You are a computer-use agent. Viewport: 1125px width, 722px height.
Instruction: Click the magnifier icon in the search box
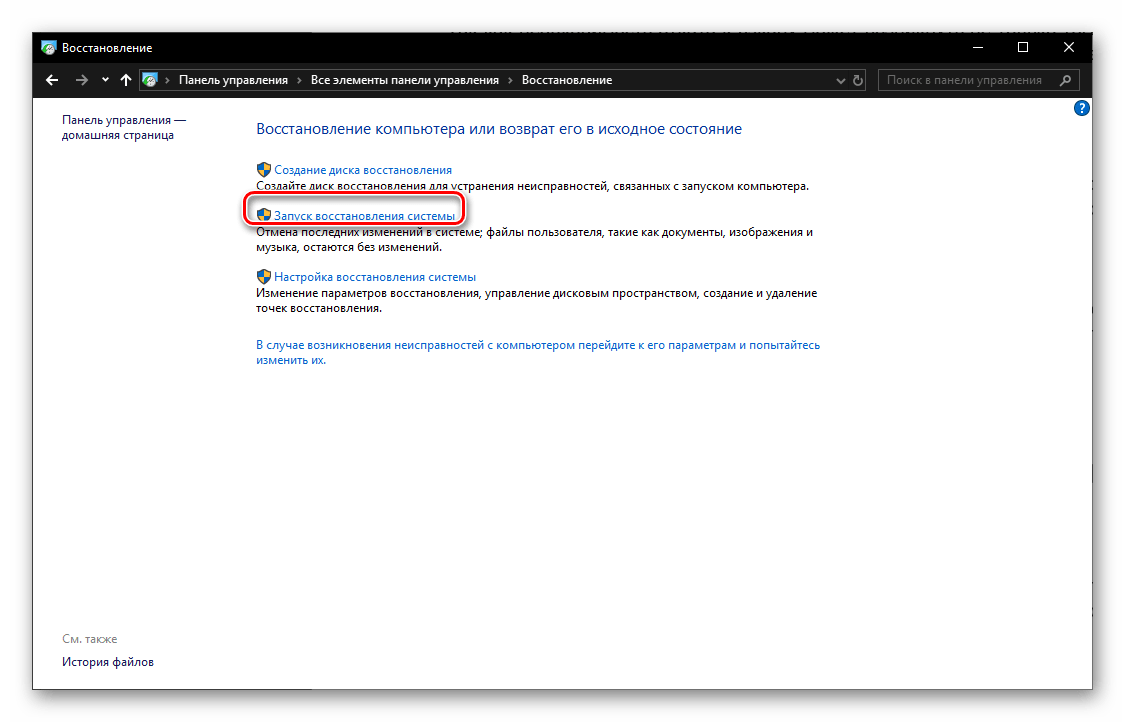tap(1066, 80)
